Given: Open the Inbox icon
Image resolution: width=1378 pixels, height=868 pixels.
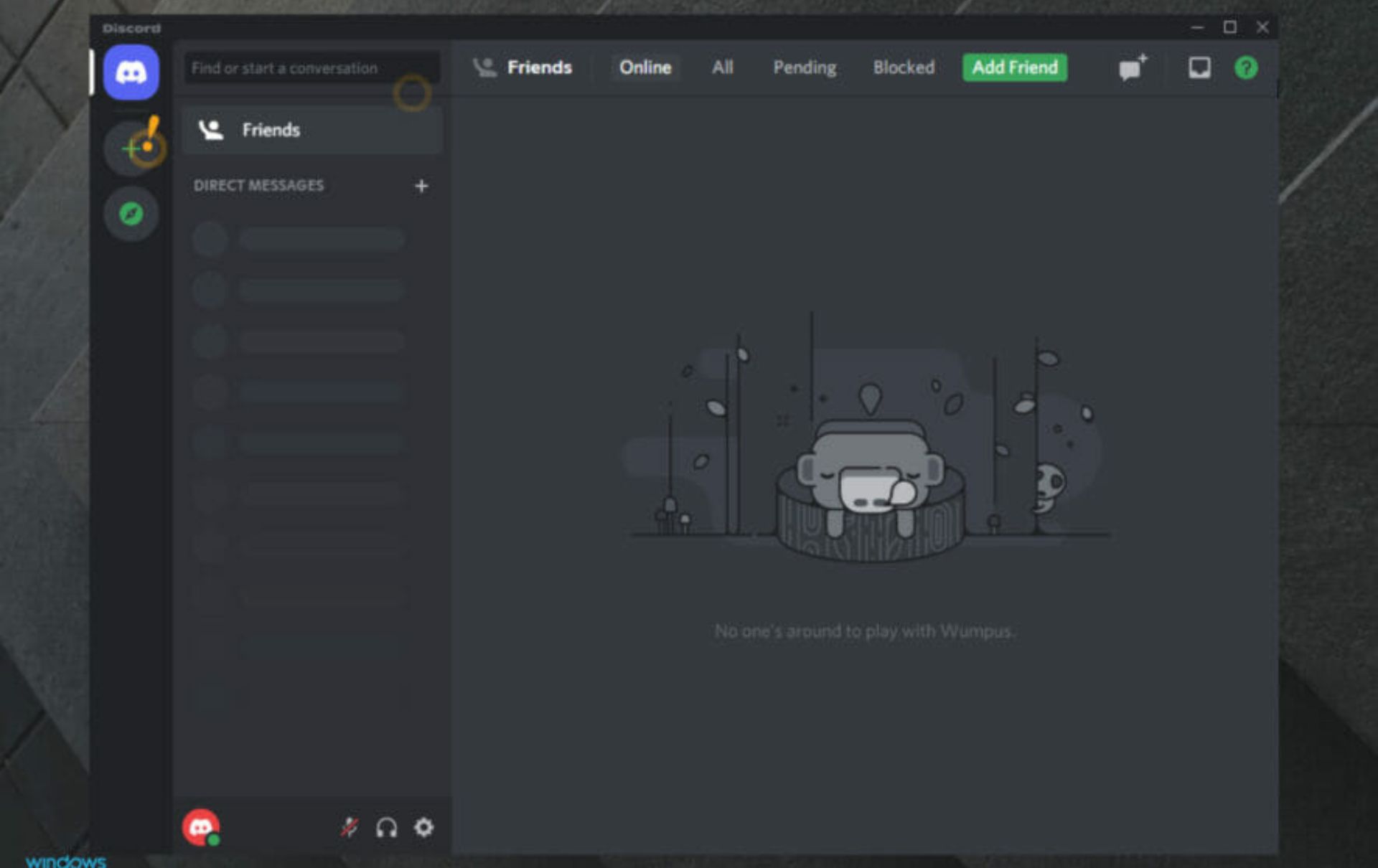Looking at the screenshot, I should click(x=1199, y=68).
